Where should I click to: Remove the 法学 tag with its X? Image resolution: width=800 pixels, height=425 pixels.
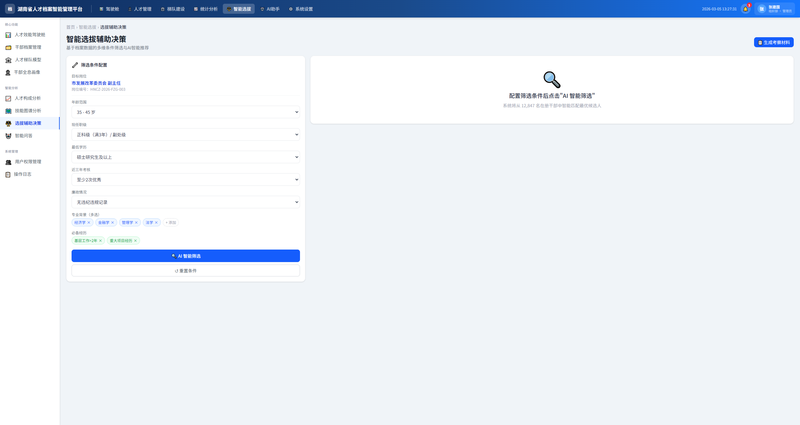(156, 222)
